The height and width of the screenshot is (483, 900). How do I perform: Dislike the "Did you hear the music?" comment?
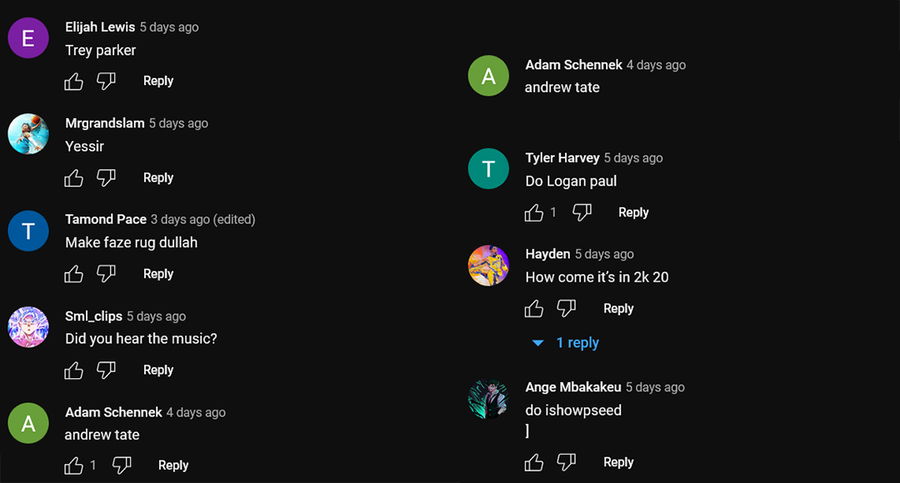106,370
